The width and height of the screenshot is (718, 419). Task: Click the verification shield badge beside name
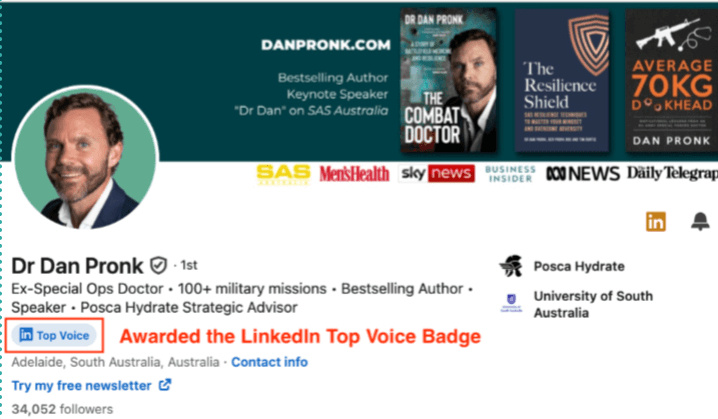pyautogui.click(x=158, y=266)
